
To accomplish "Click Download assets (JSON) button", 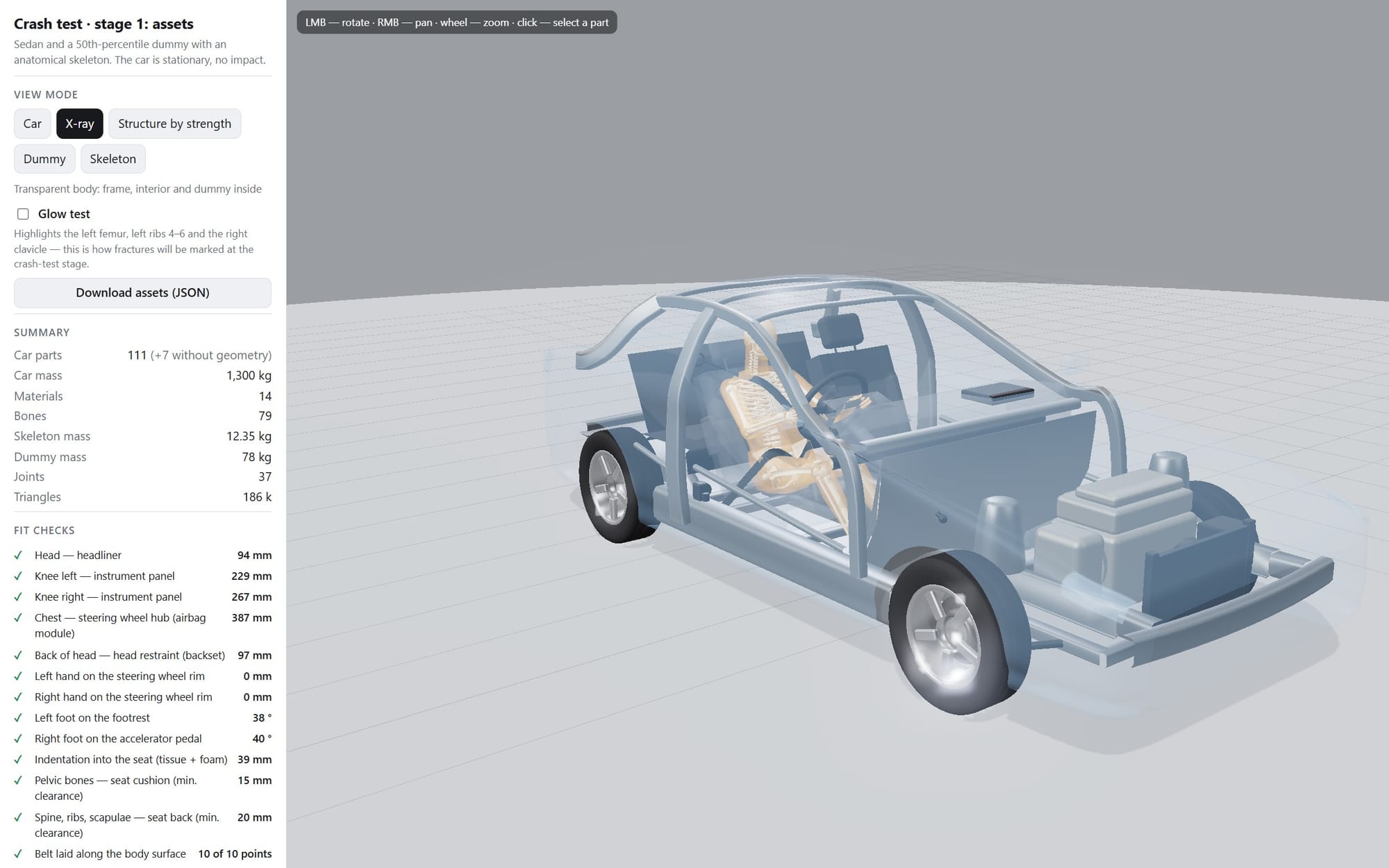I will pyautogui.click(x=142, y=293).
